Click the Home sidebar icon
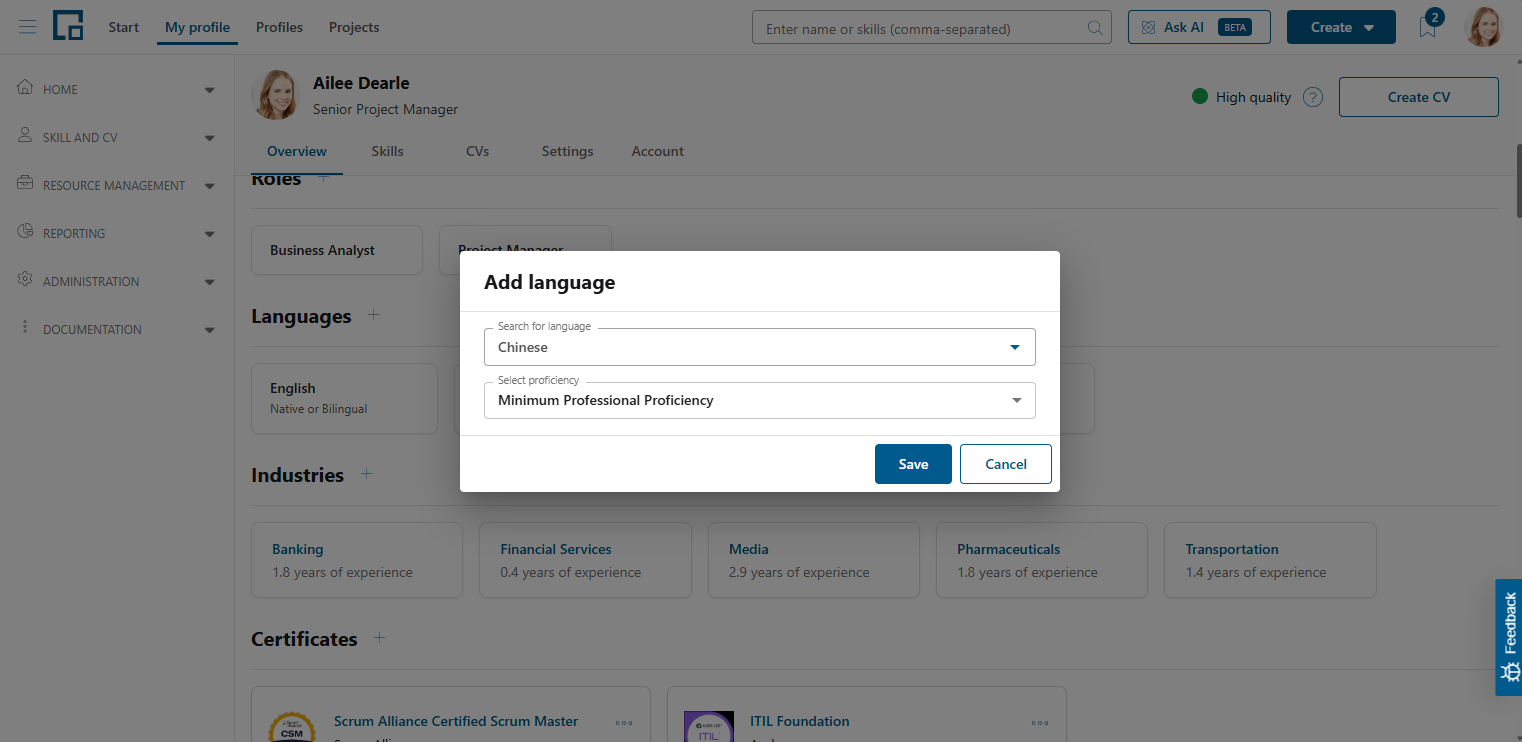The image size is (1522, 742). [26, 88]
